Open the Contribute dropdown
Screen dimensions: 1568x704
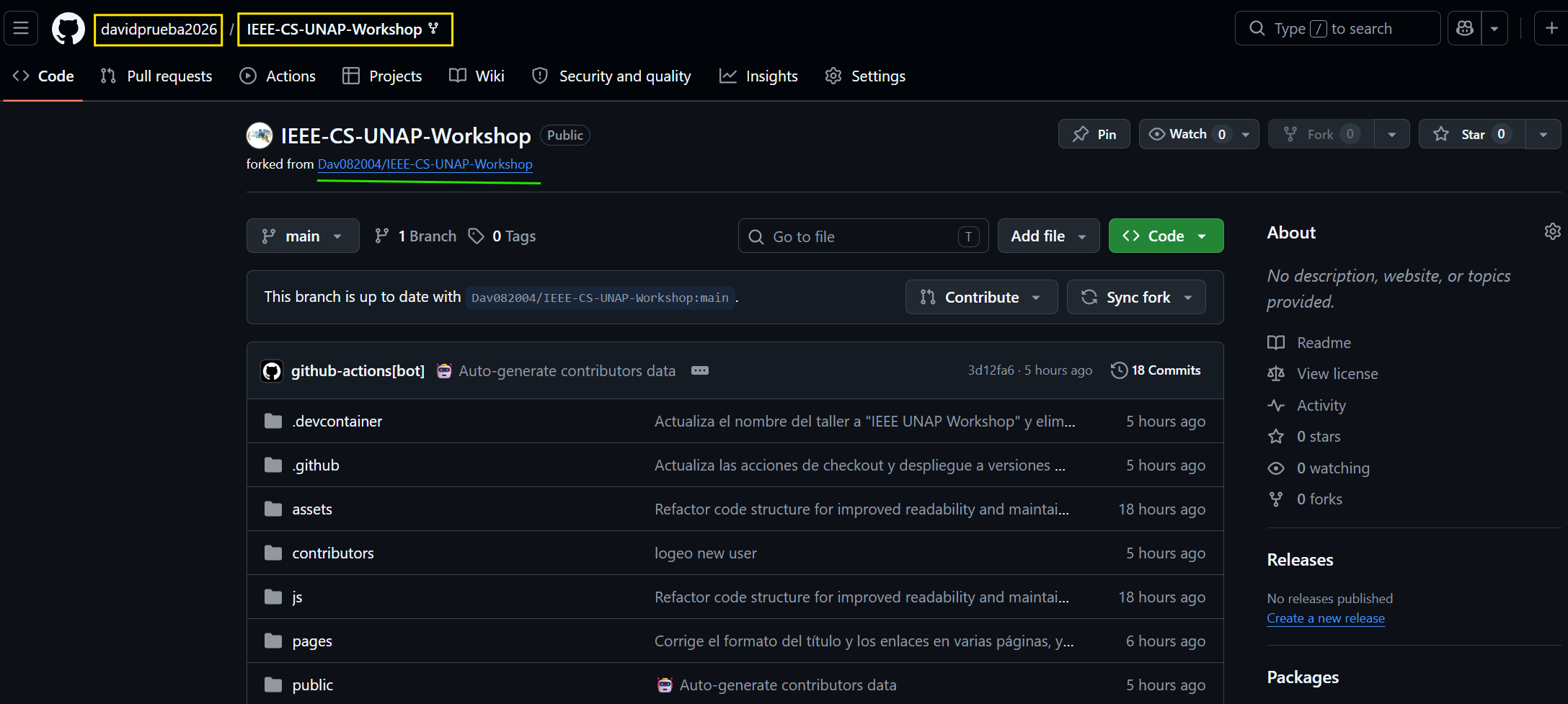coord(981,297)
